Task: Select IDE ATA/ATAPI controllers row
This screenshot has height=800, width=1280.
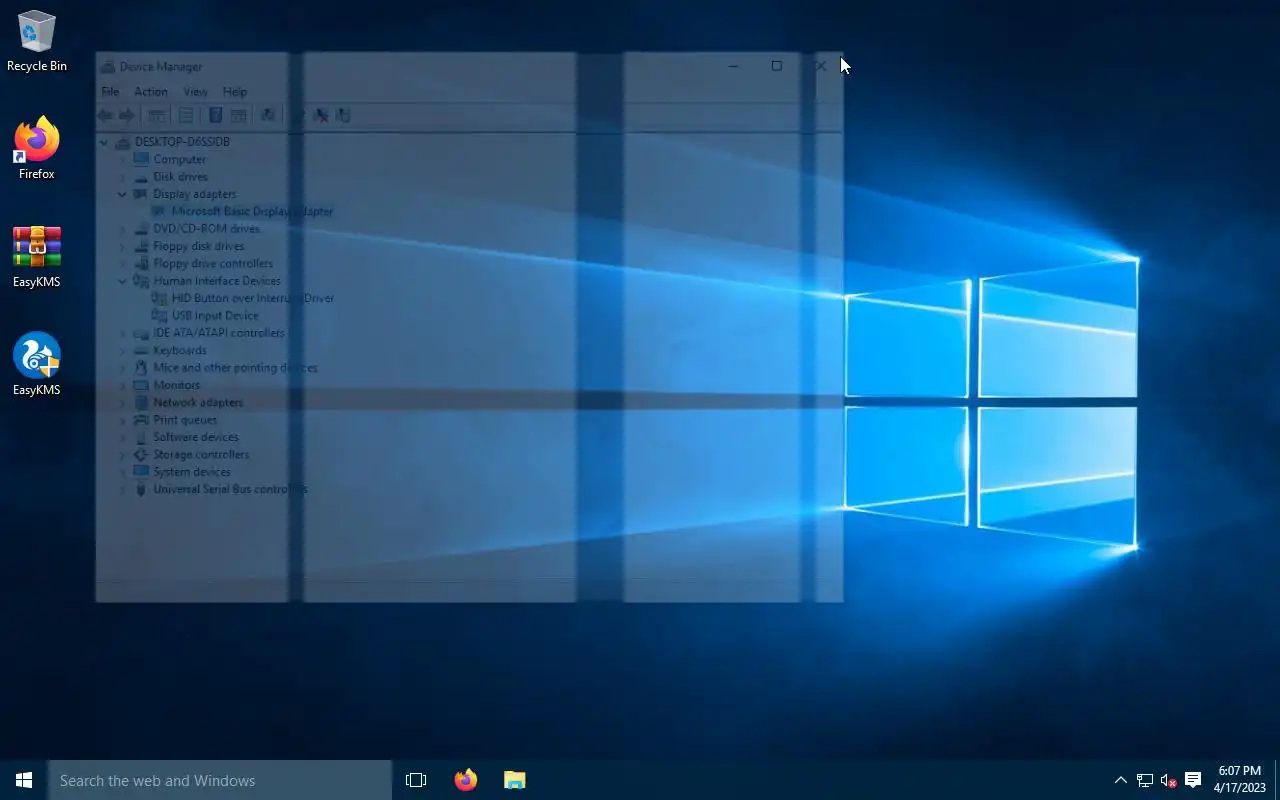Action: pyautogui.click(x=218, y=333)
